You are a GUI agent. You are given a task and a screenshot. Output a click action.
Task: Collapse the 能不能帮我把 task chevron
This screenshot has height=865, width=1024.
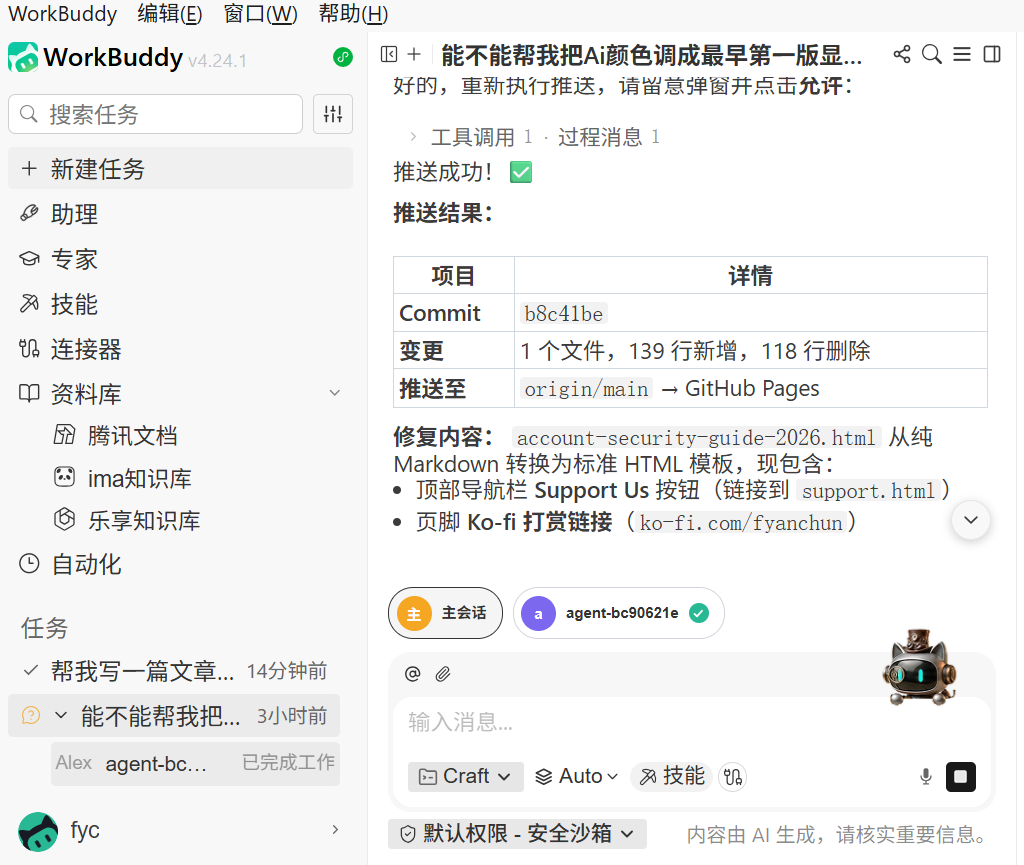[x=61, y=716]
